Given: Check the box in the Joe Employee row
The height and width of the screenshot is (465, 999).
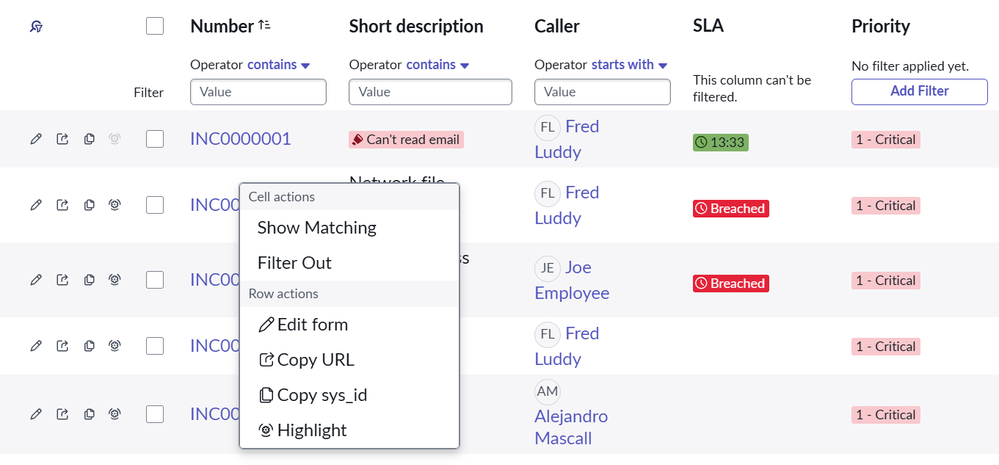Looking at the screenshot, I should [x=155, y=280].
